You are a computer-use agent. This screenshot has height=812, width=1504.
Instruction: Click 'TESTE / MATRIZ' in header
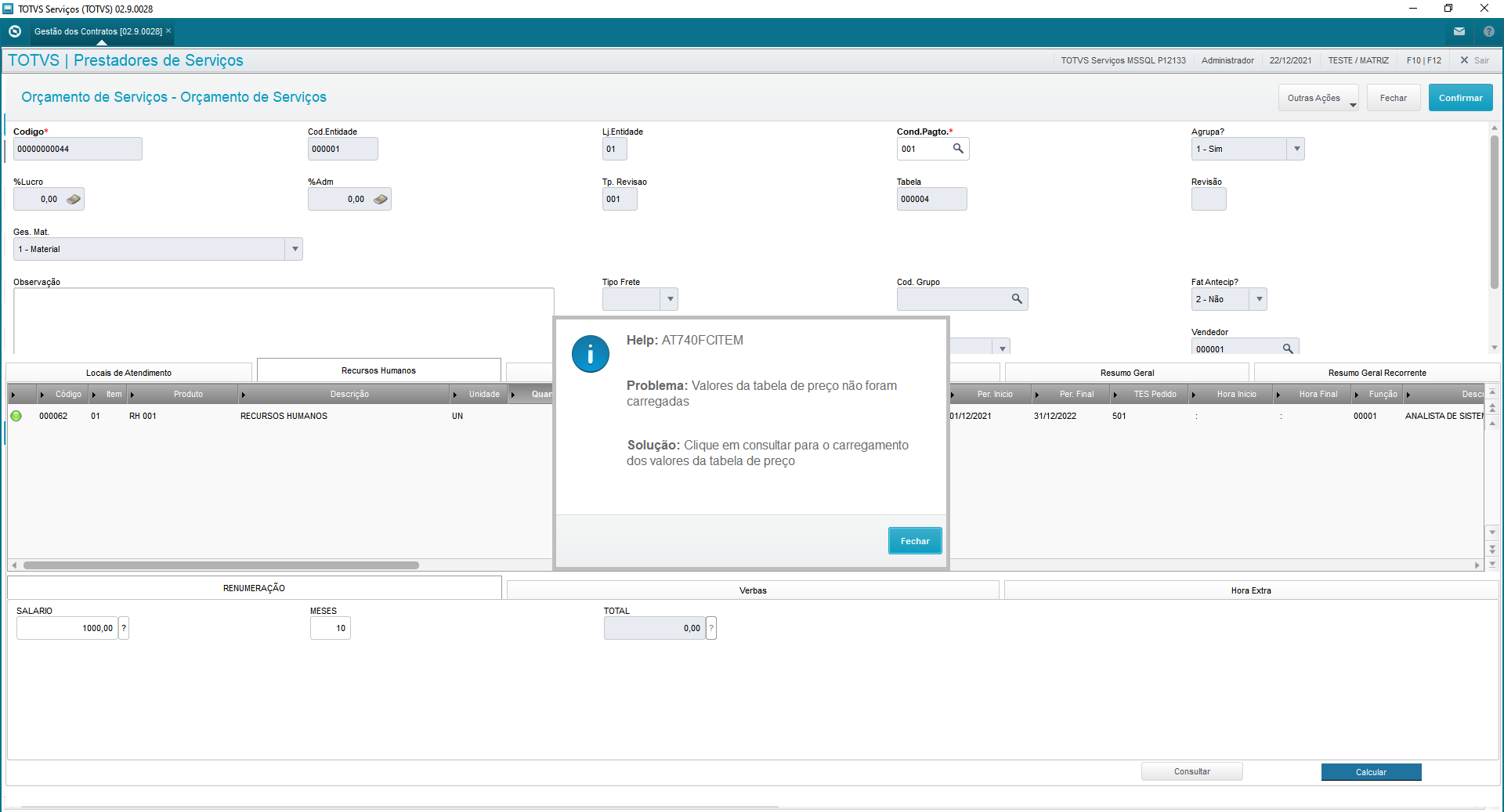(x=1358, y=60)
